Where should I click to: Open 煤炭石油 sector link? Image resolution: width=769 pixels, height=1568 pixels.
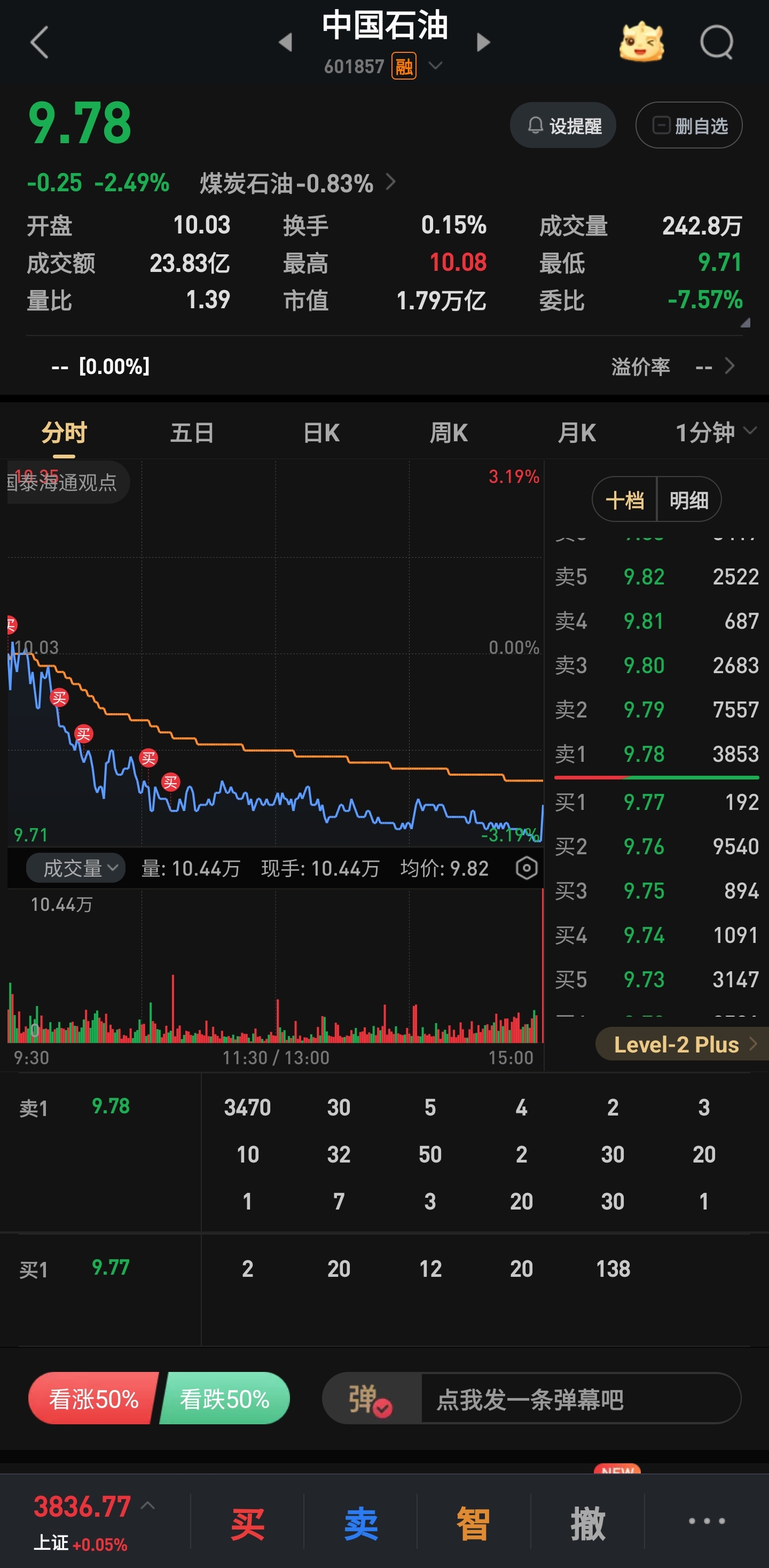tap(298, 183)
